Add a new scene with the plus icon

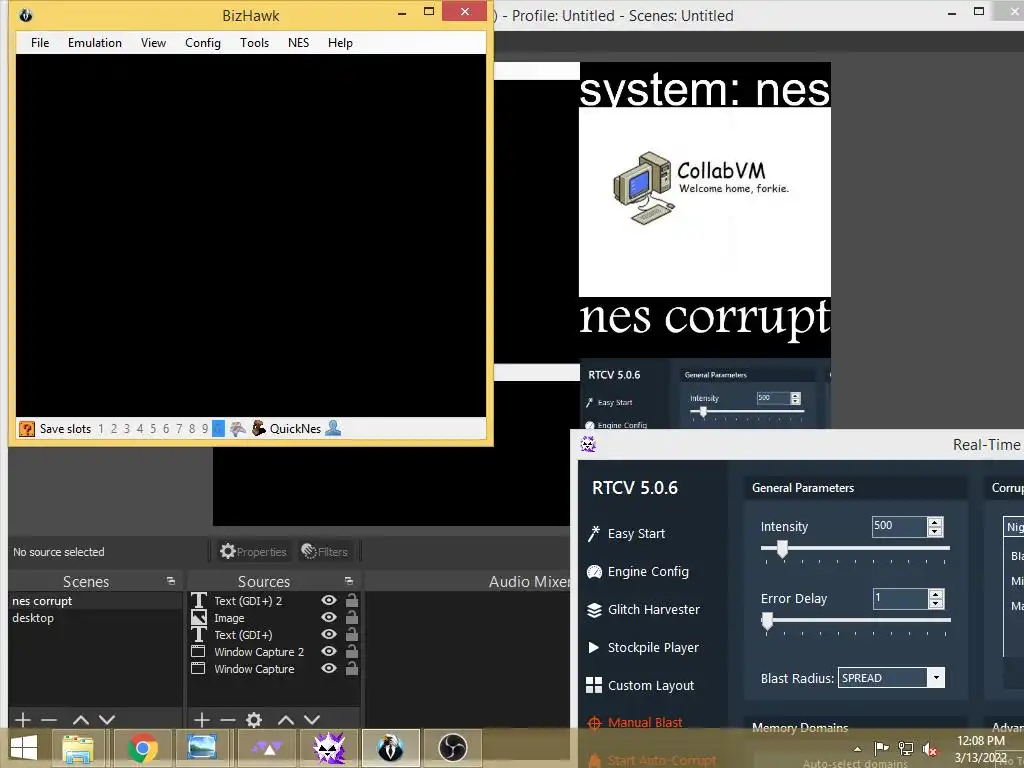tap(23, 720)
